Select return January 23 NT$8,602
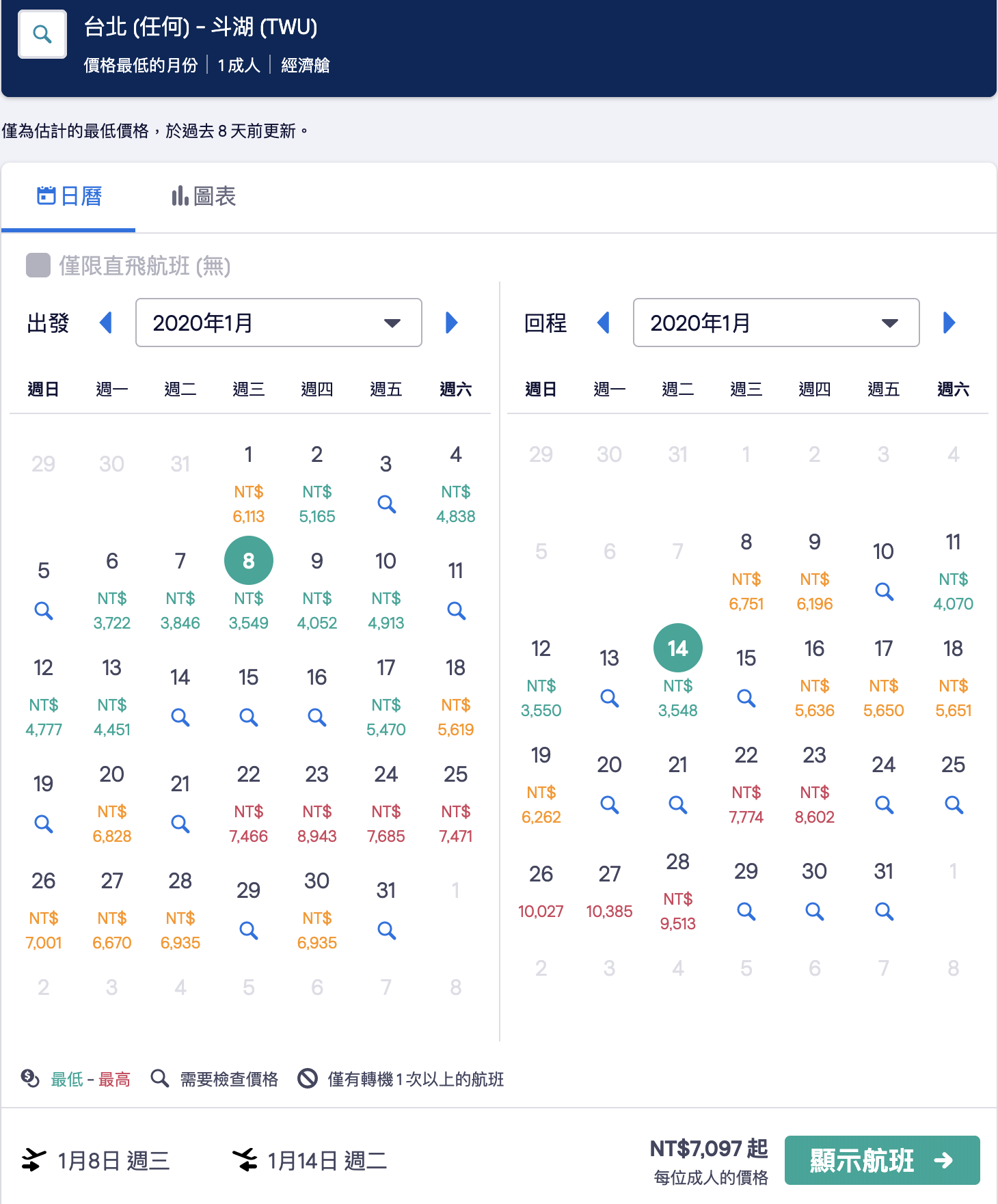 (815, 785)
